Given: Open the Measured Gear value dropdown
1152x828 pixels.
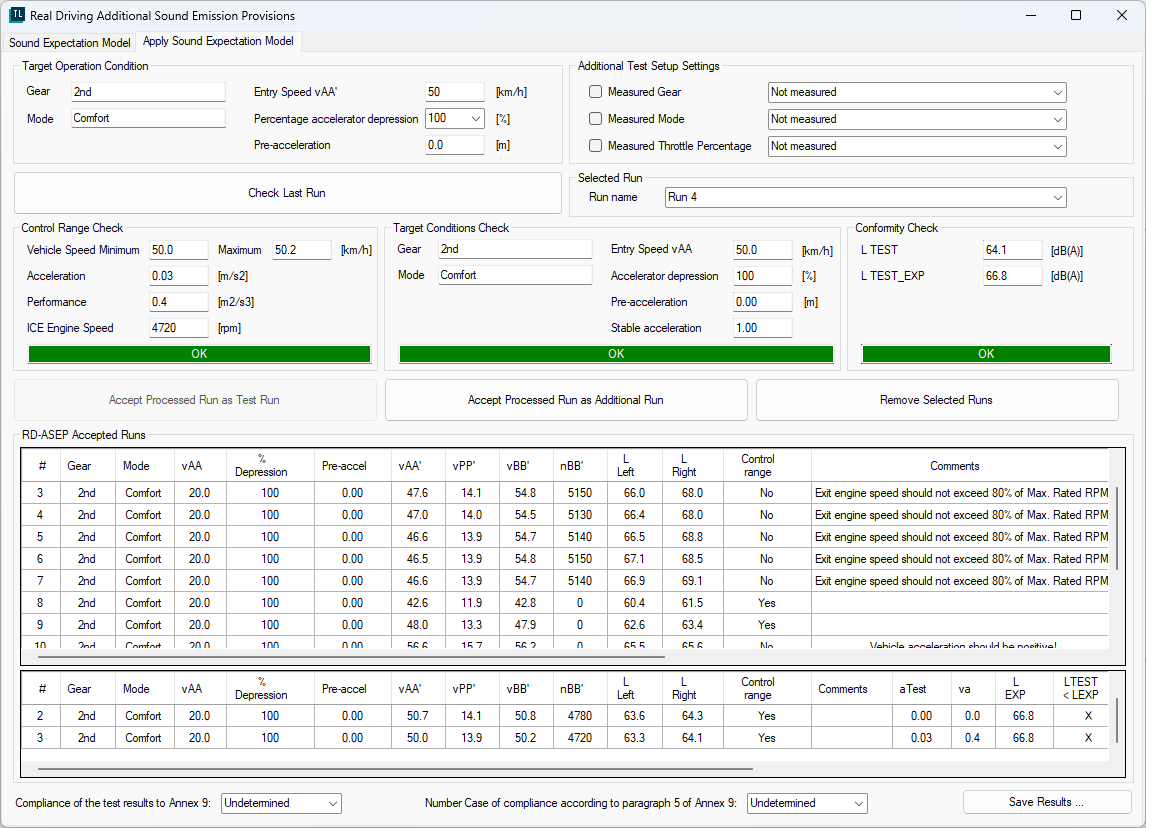Looking at the screenshot, I should pyautogui.click(x=917, y=92).
